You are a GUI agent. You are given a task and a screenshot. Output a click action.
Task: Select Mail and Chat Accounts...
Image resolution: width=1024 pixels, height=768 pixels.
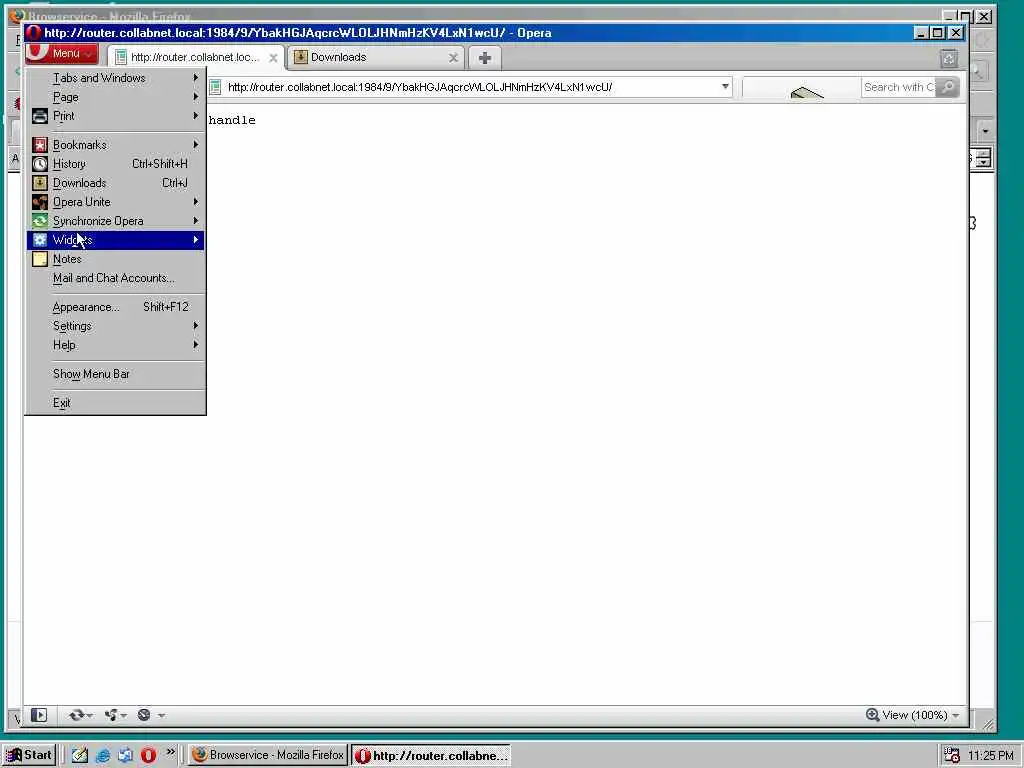pyautogui.click(x=116, y=278)
